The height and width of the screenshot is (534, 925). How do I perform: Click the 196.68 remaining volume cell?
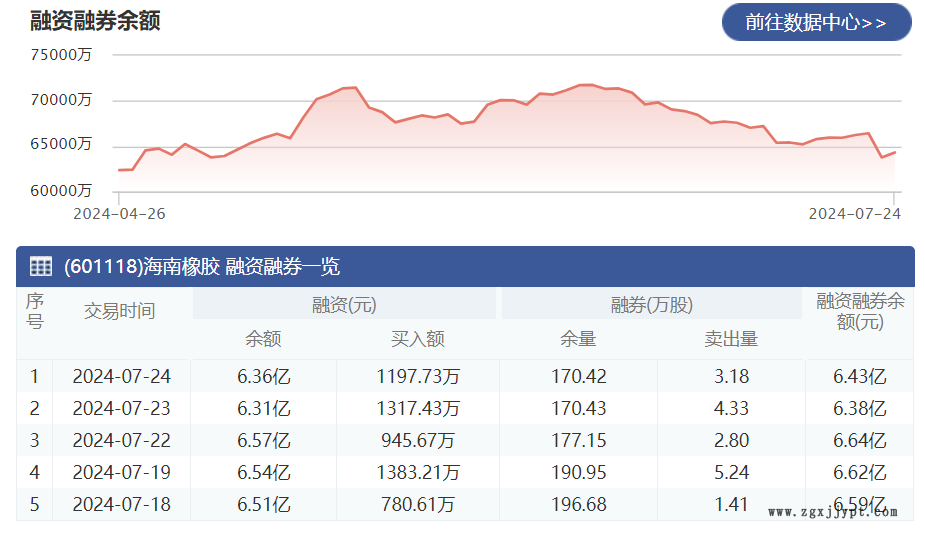tap(579, 504)
